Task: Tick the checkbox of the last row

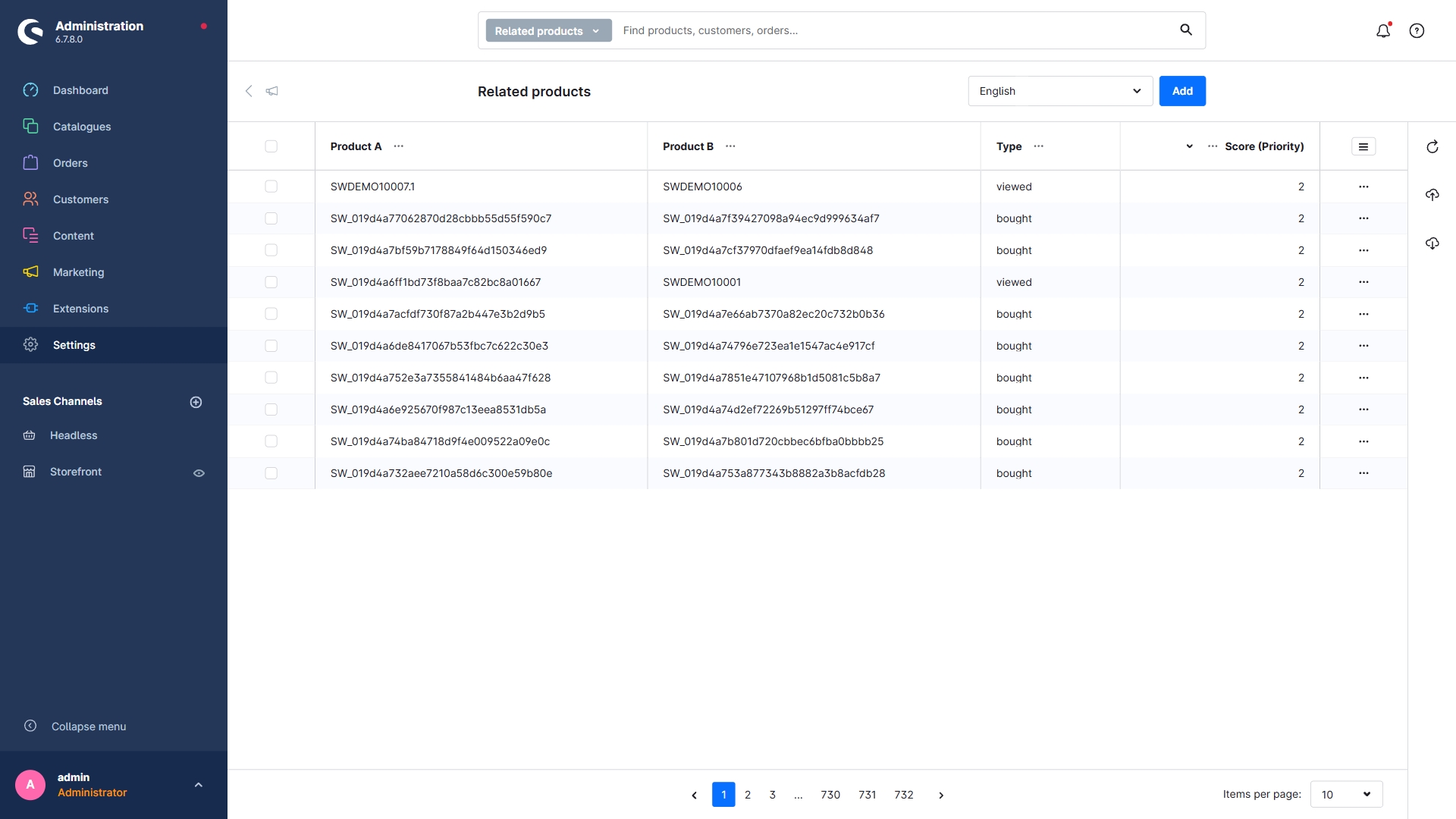Action: click(x=271, y=473)
